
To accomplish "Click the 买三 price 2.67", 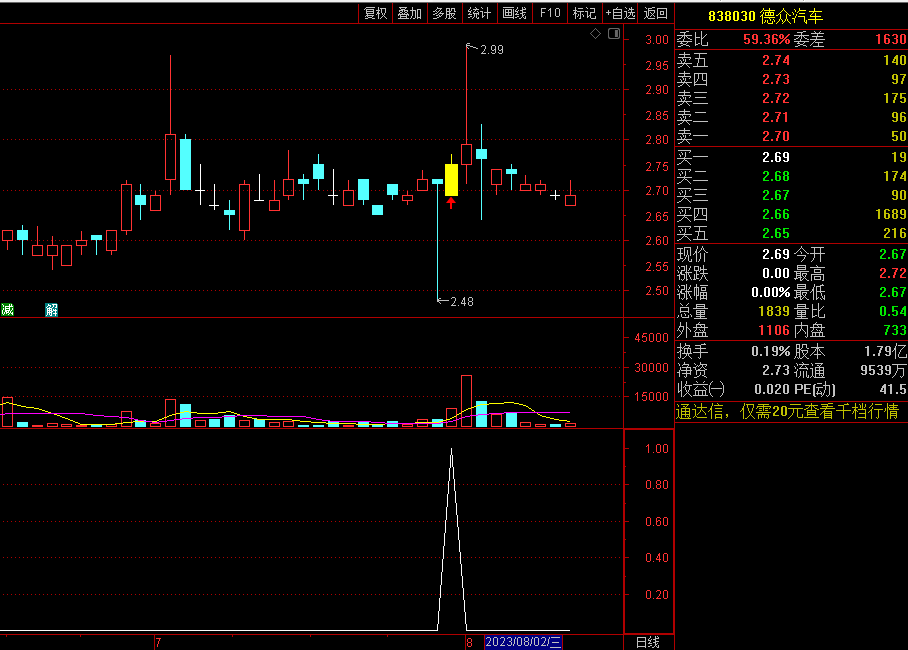I will 776,195.
